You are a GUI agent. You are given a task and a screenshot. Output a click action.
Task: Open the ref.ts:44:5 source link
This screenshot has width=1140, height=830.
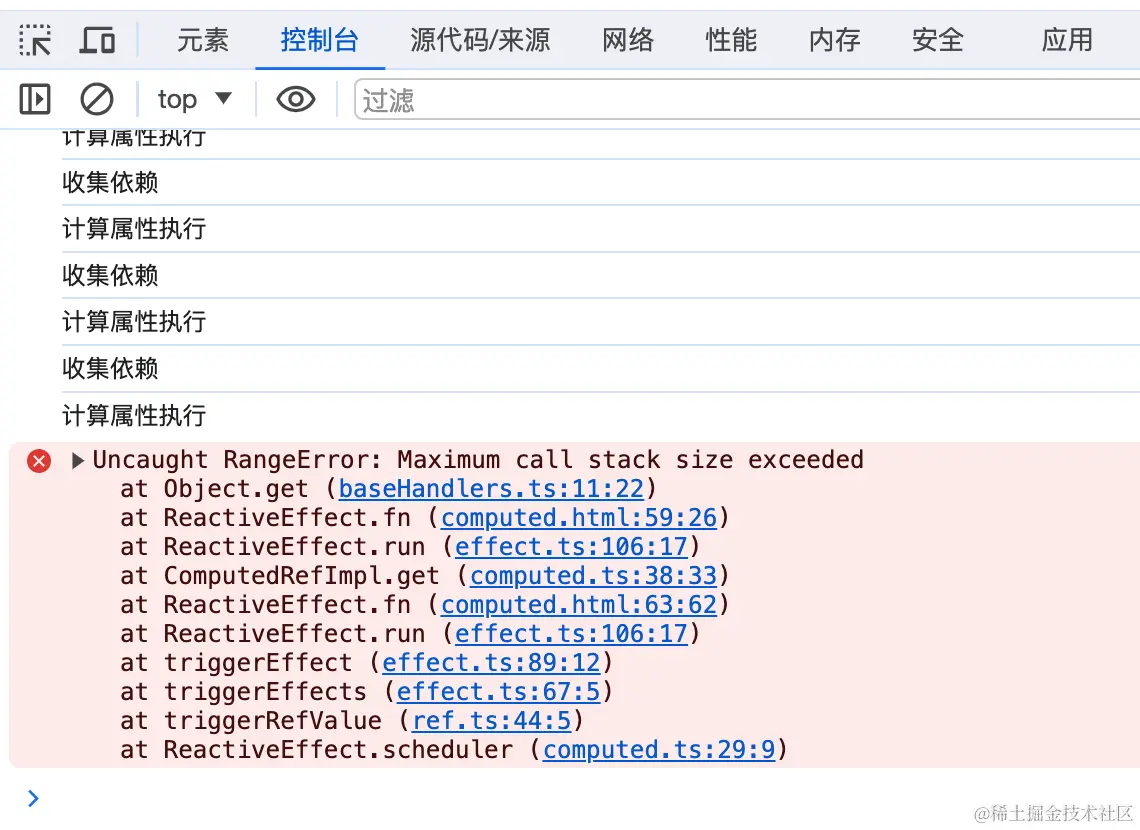pos(491,721)
